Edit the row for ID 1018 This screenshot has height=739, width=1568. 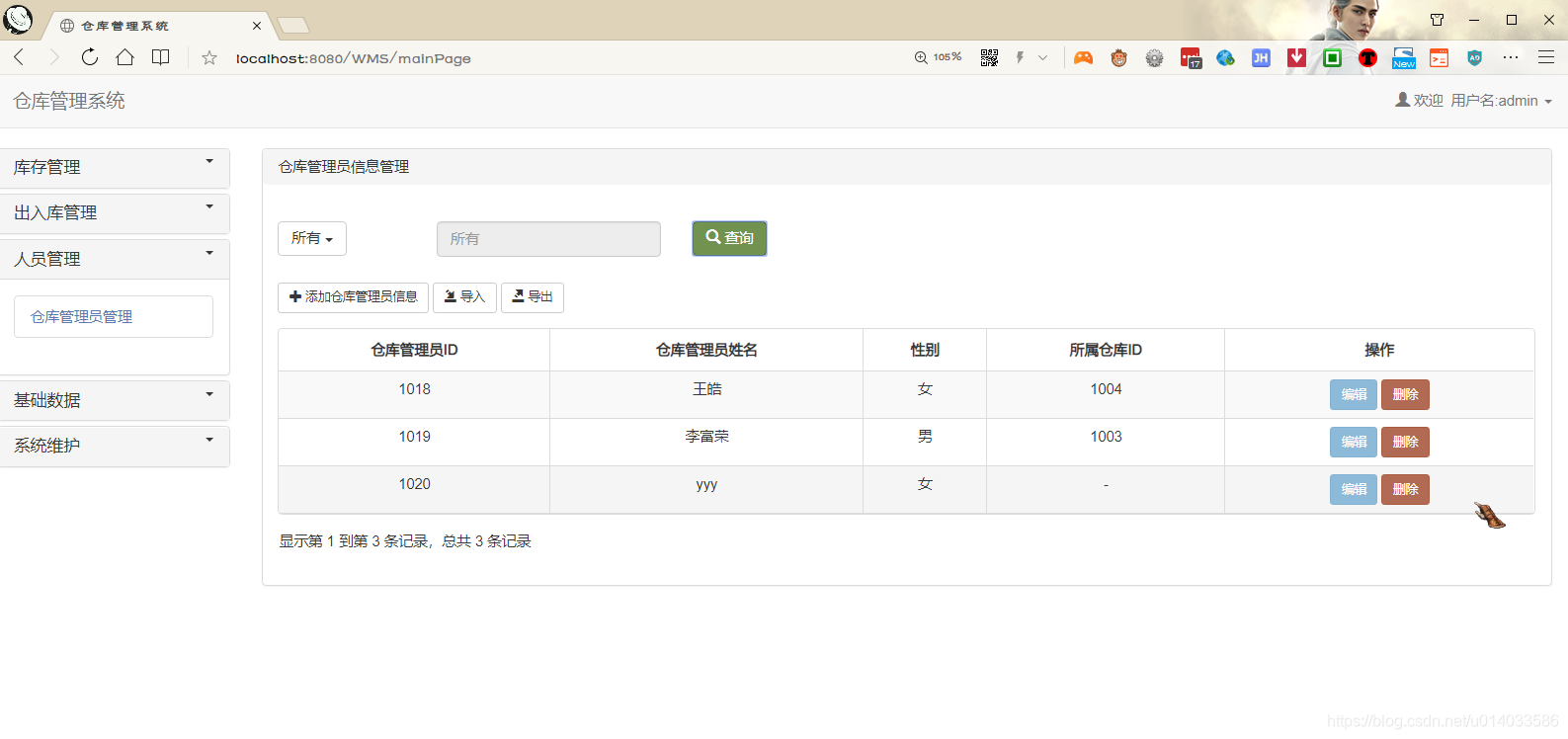[x=1353, y=394]
